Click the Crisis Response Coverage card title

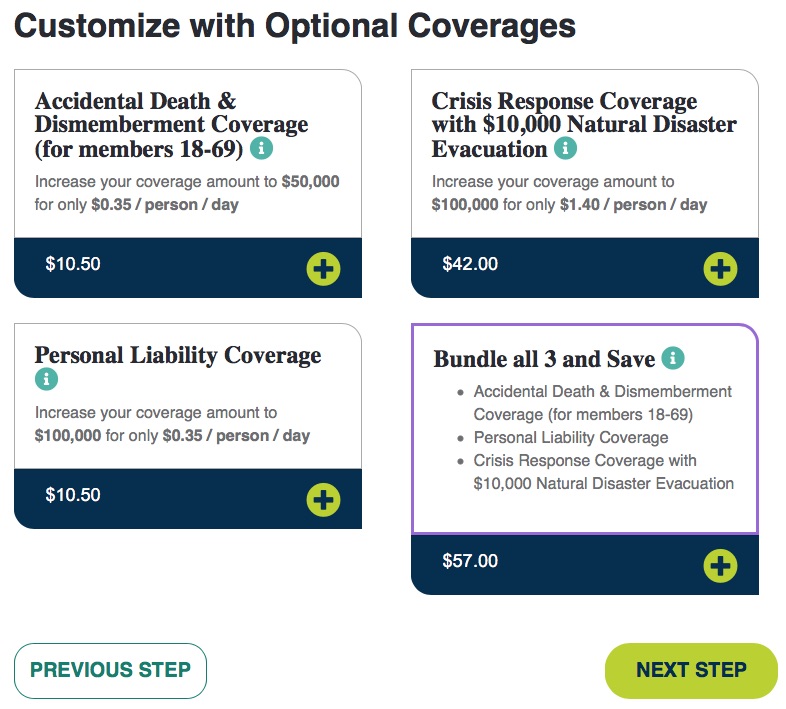coord(584,125)
